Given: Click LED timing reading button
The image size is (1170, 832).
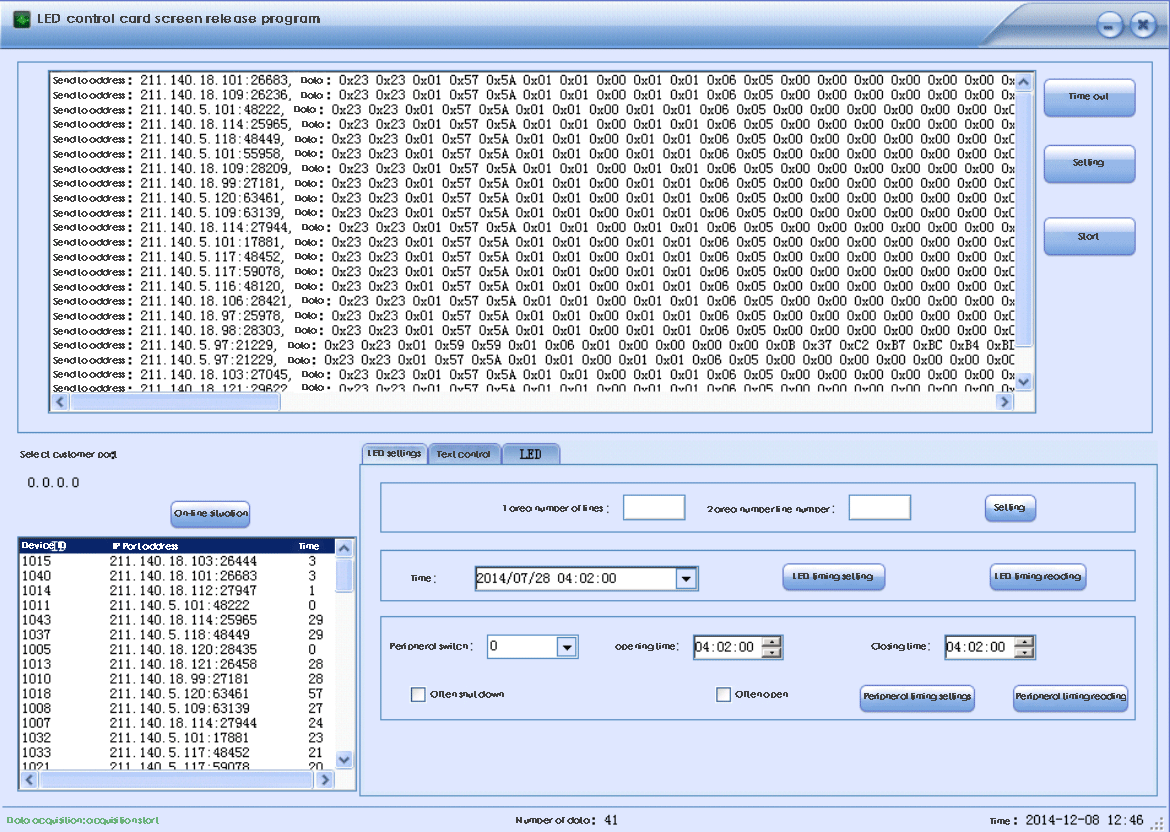Looking at the screenshot, I should [1037, 577].
